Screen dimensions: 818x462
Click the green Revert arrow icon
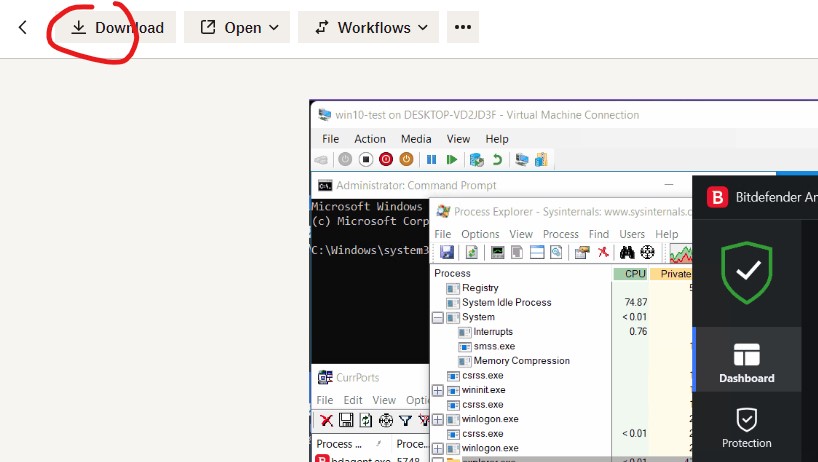[497, 160]
